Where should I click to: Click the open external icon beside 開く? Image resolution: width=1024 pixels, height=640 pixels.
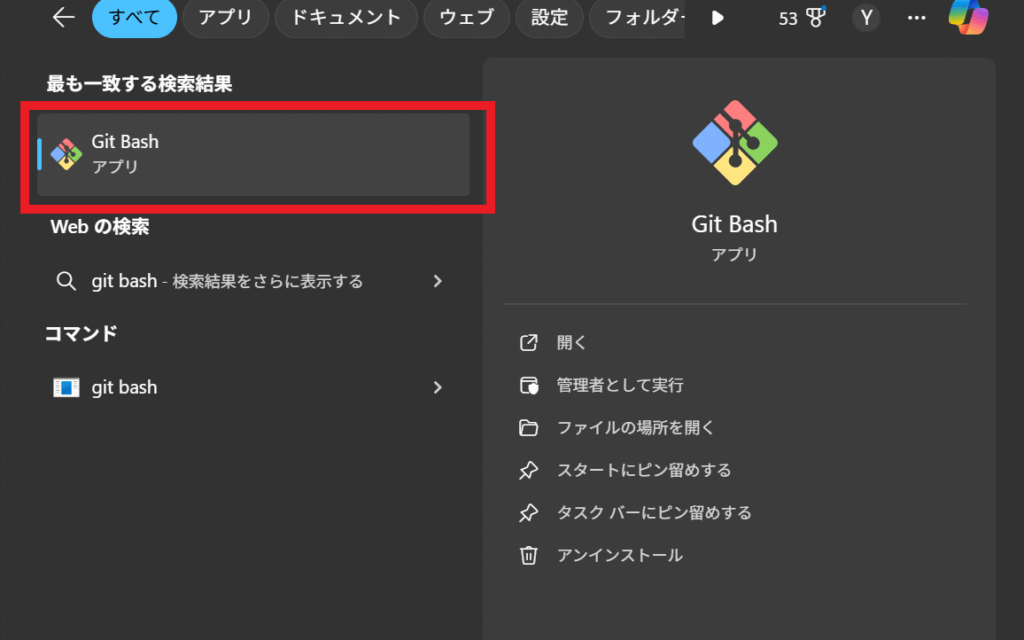coord(528,342)
